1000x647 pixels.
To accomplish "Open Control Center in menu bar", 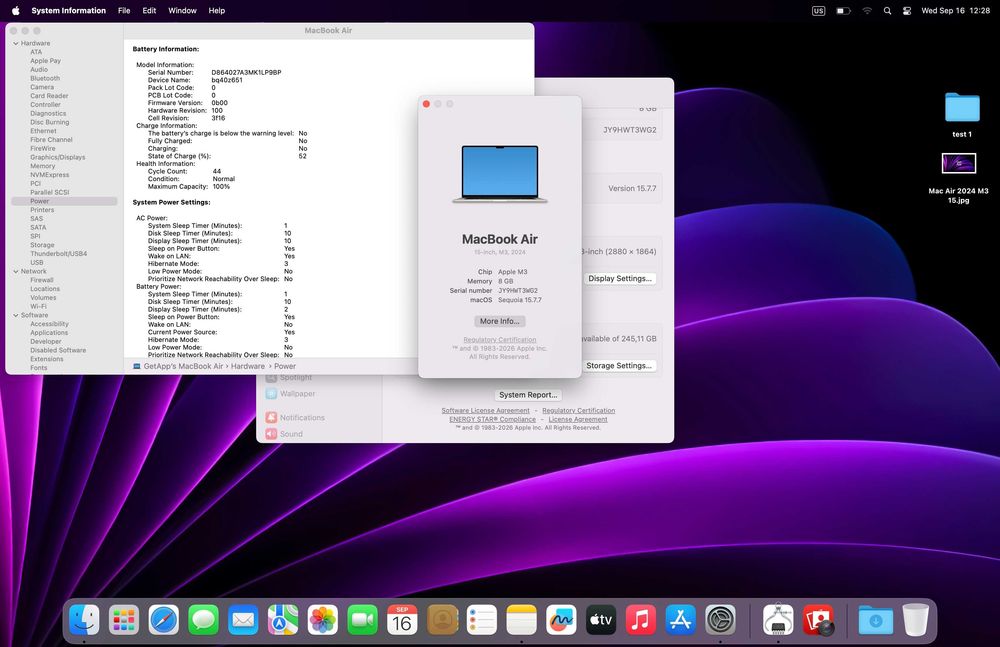I will (x=907, y=11).
